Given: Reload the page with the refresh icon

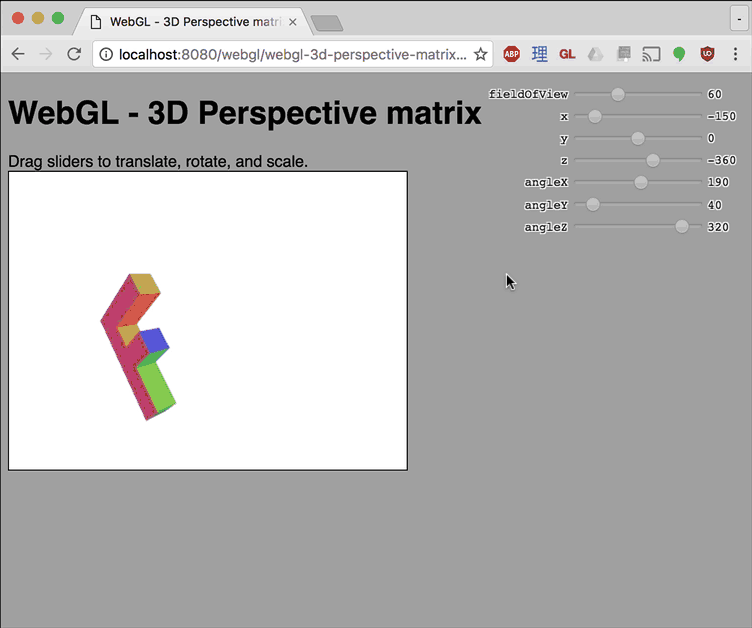Looking at the screenshot, I should (x=74, y=54).
